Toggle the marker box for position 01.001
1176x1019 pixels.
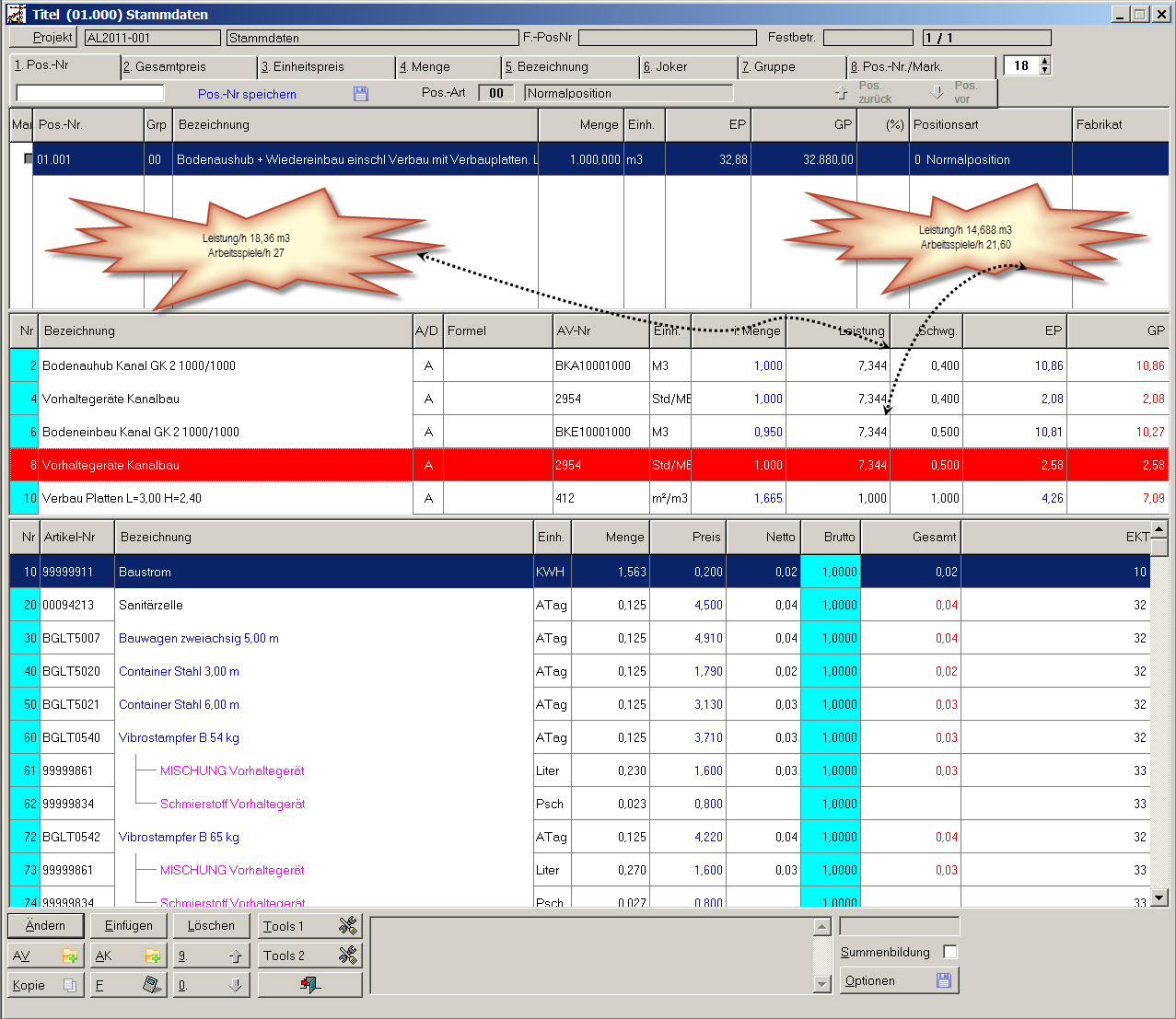(28, 159)
